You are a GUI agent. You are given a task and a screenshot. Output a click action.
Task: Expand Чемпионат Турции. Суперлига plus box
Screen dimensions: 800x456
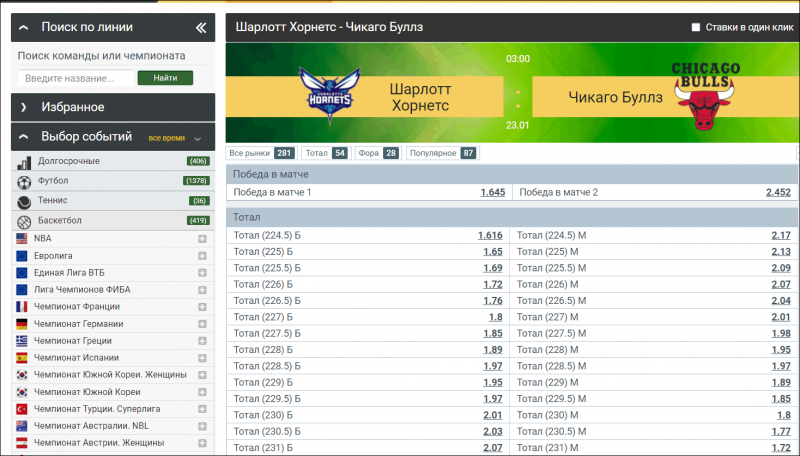tap(203, 409)
